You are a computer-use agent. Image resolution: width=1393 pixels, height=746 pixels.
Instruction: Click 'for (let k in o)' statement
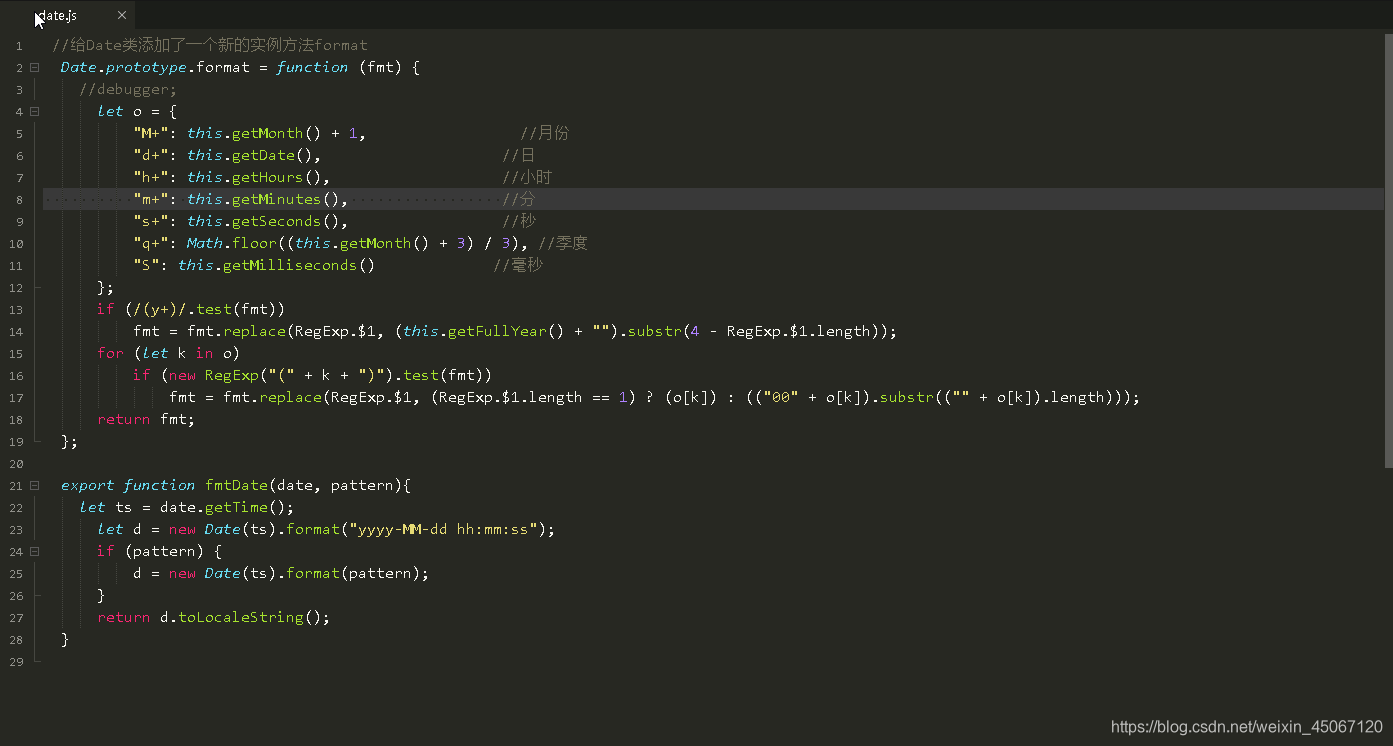[x=168, y=354]
